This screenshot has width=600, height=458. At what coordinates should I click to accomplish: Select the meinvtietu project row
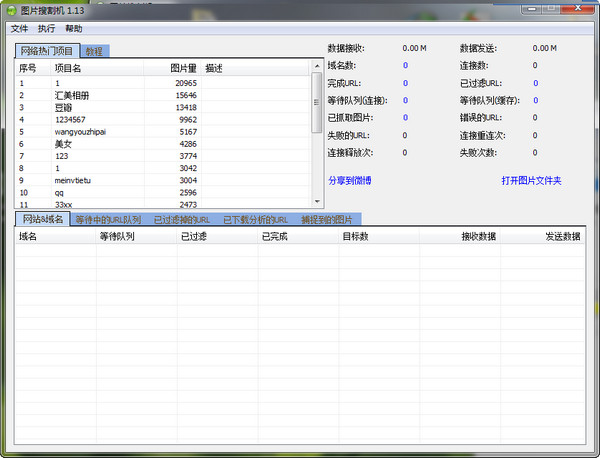[163, 180]
